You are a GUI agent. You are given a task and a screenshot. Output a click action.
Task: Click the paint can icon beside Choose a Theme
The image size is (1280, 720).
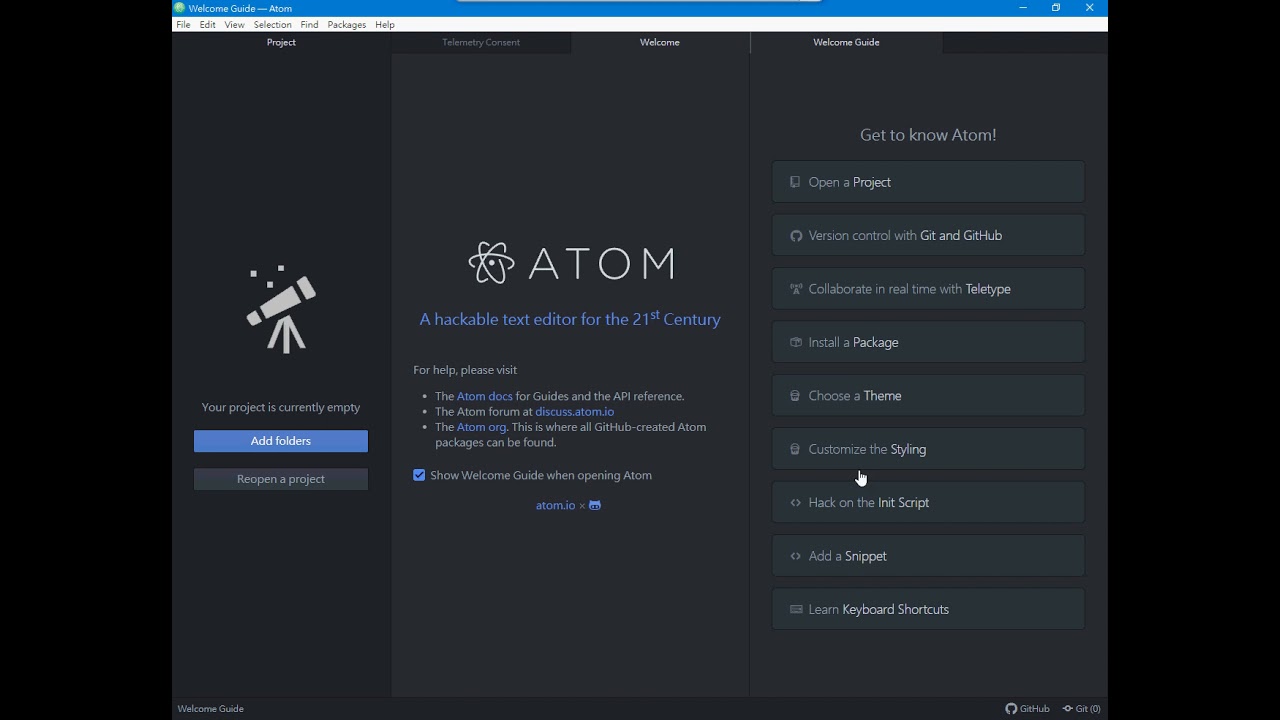795,396
